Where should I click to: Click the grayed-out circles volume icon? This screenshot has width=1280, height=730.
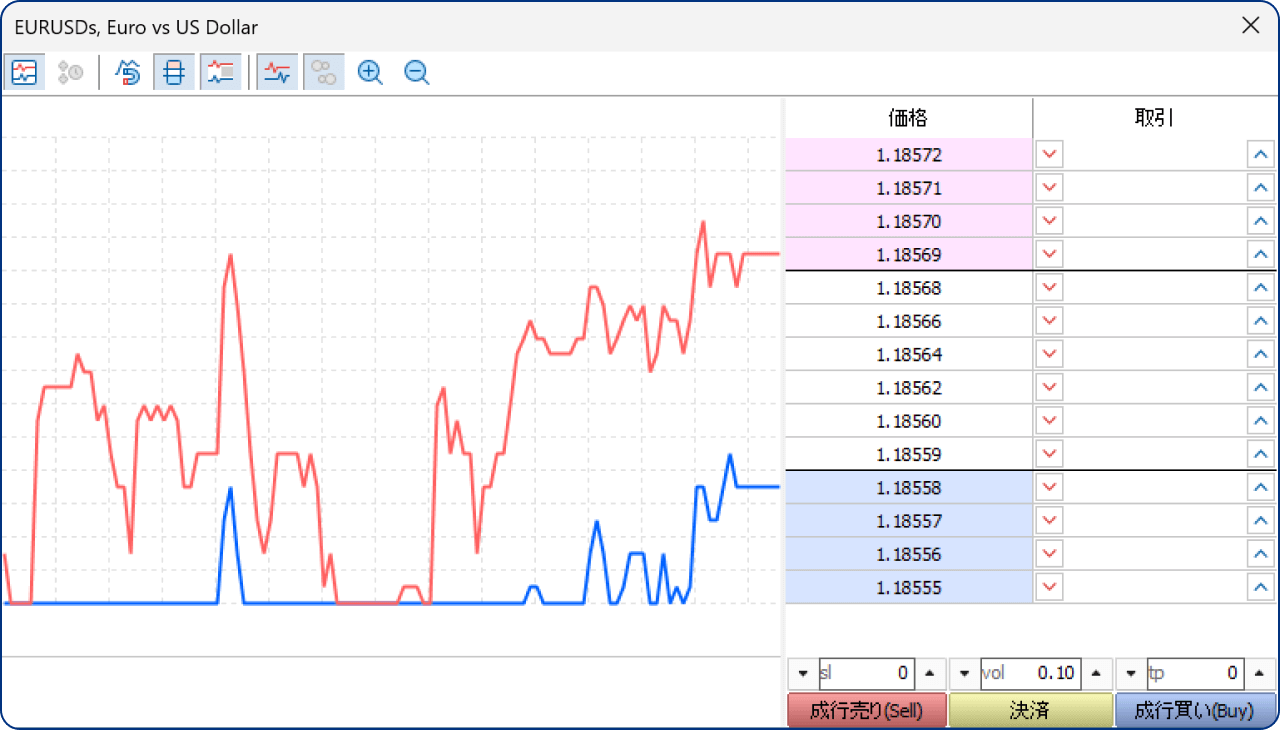[323, 72]
